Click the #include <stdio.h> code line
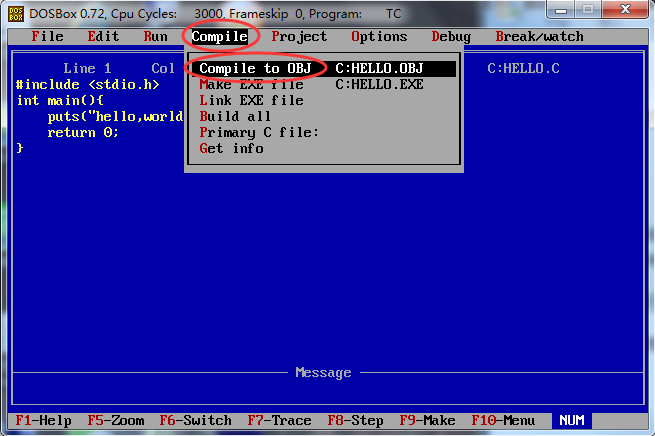The width and height of the screenshot is (655, 436). (x=87, y=84)
